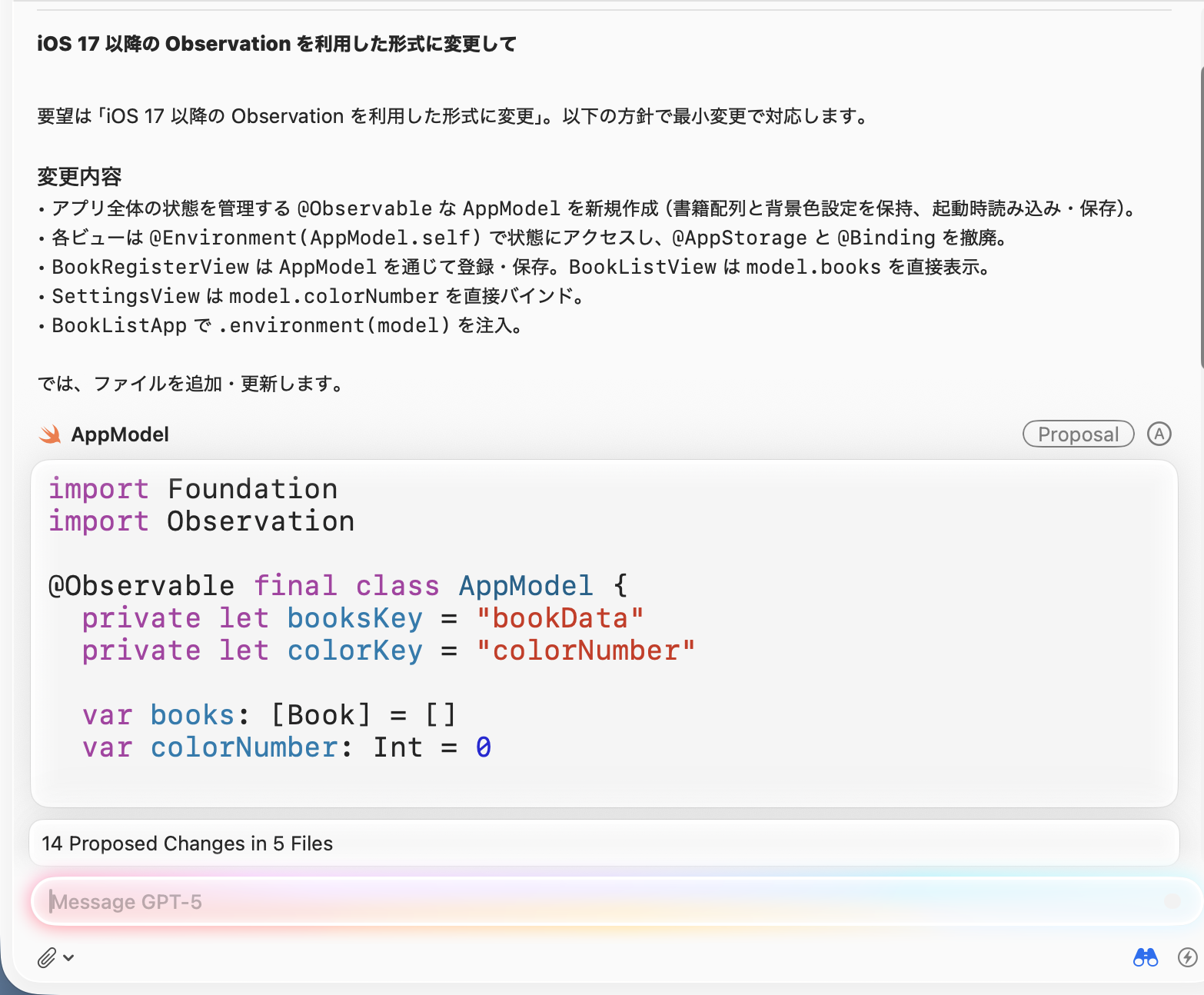The width and height of the screenshot is (1204, 995).
Task: Click the "bookData" string in the code
Action: click(560, 618)
